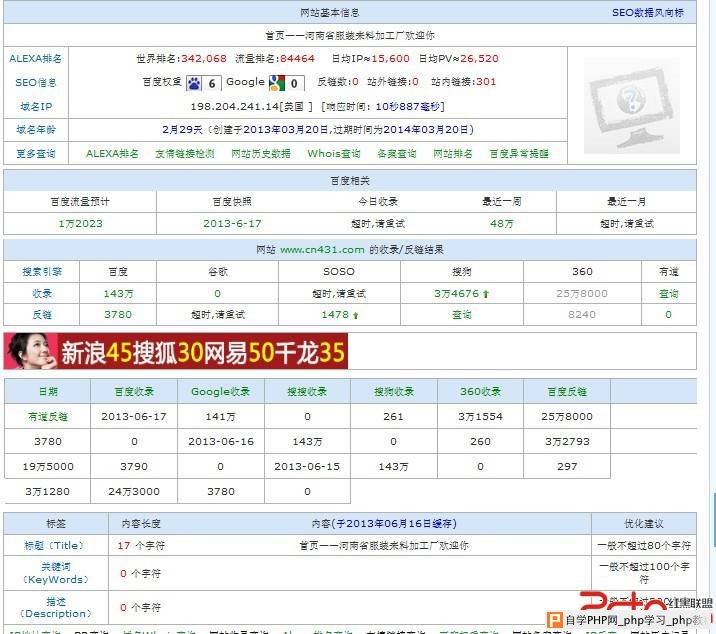Click the website preview thumbnail placeholder

point(632,106)
